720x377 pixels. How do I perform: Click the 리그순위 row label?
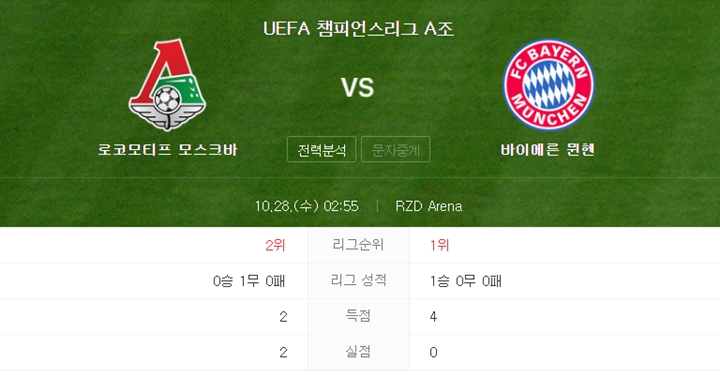358,245
